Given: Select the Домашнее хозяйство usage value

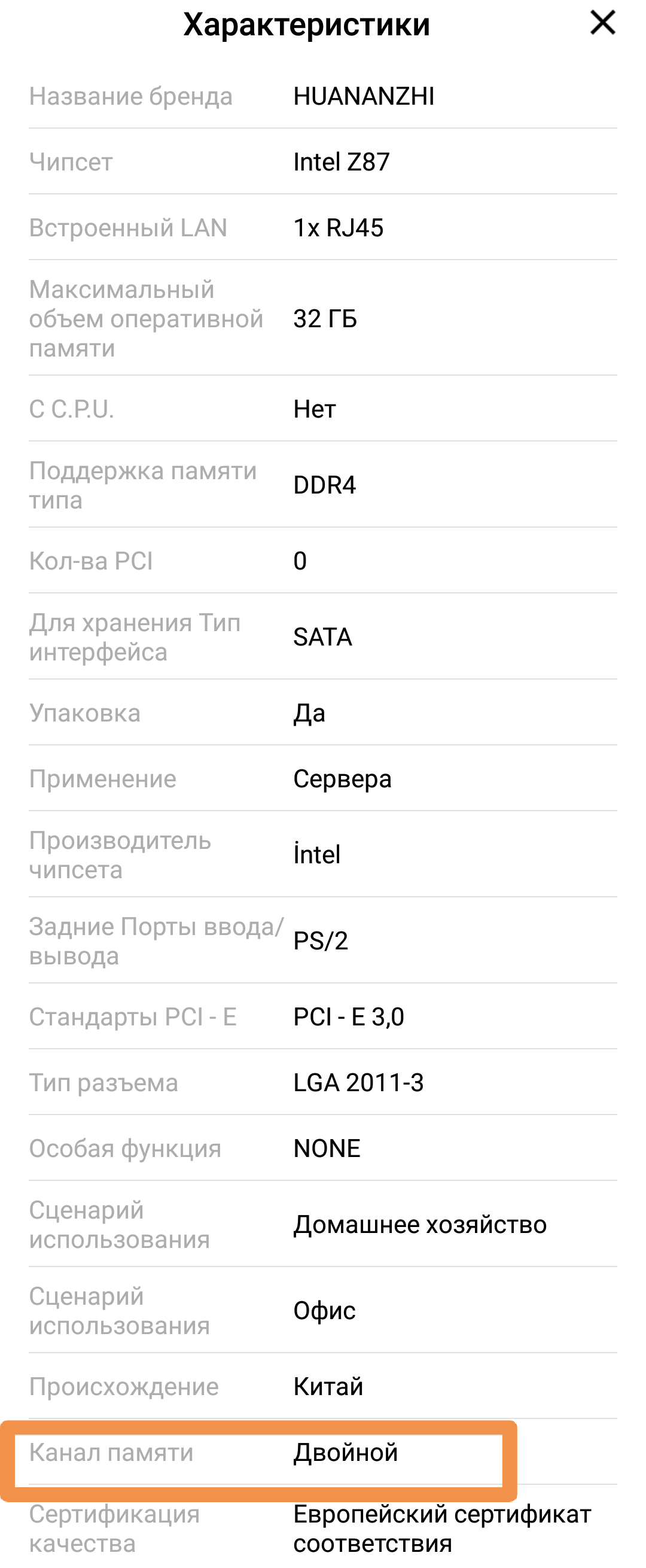Looking at the screenshot, I should click(x=419, y=1224).
